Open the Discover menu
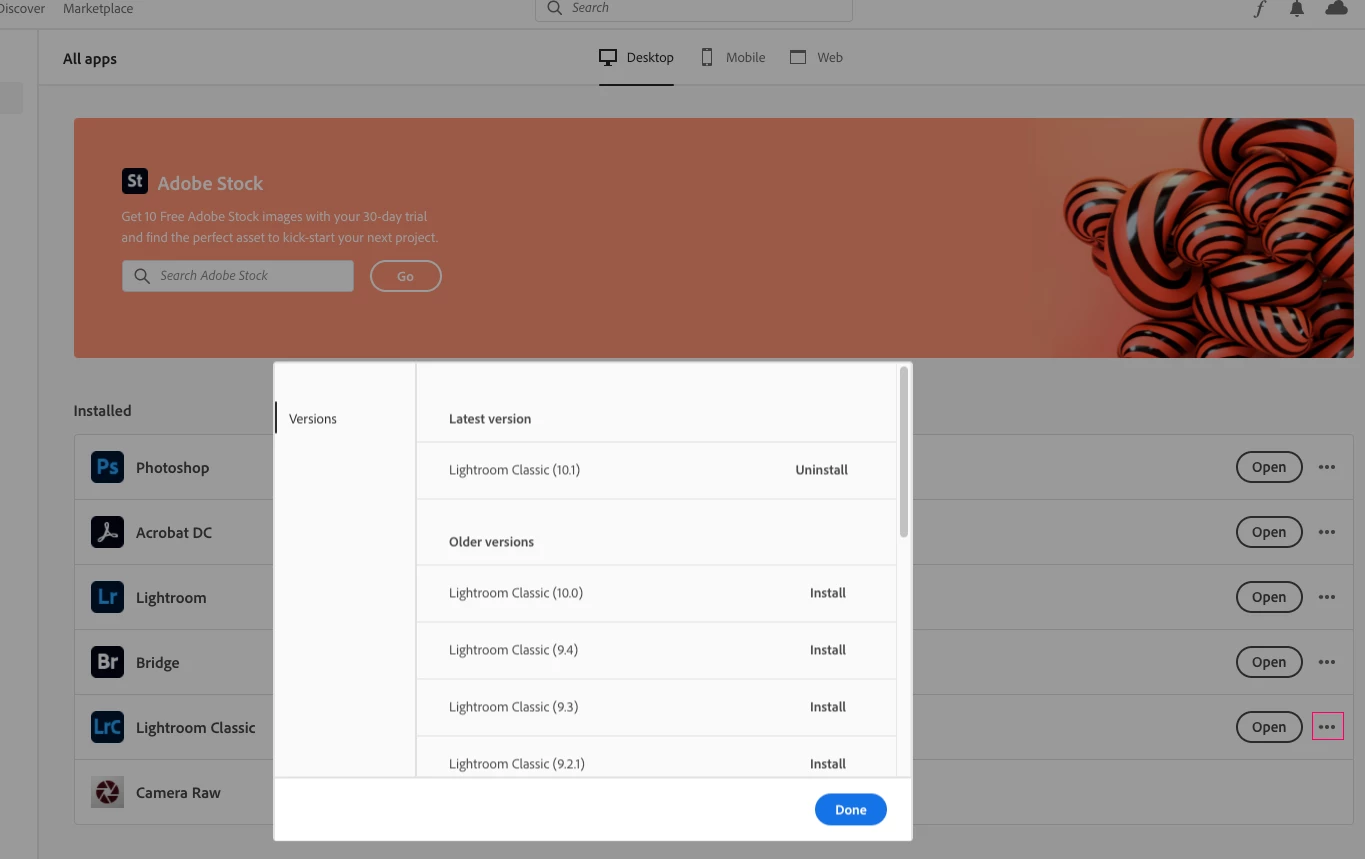This screenshot has width=1365, height=859. [22, 9]
